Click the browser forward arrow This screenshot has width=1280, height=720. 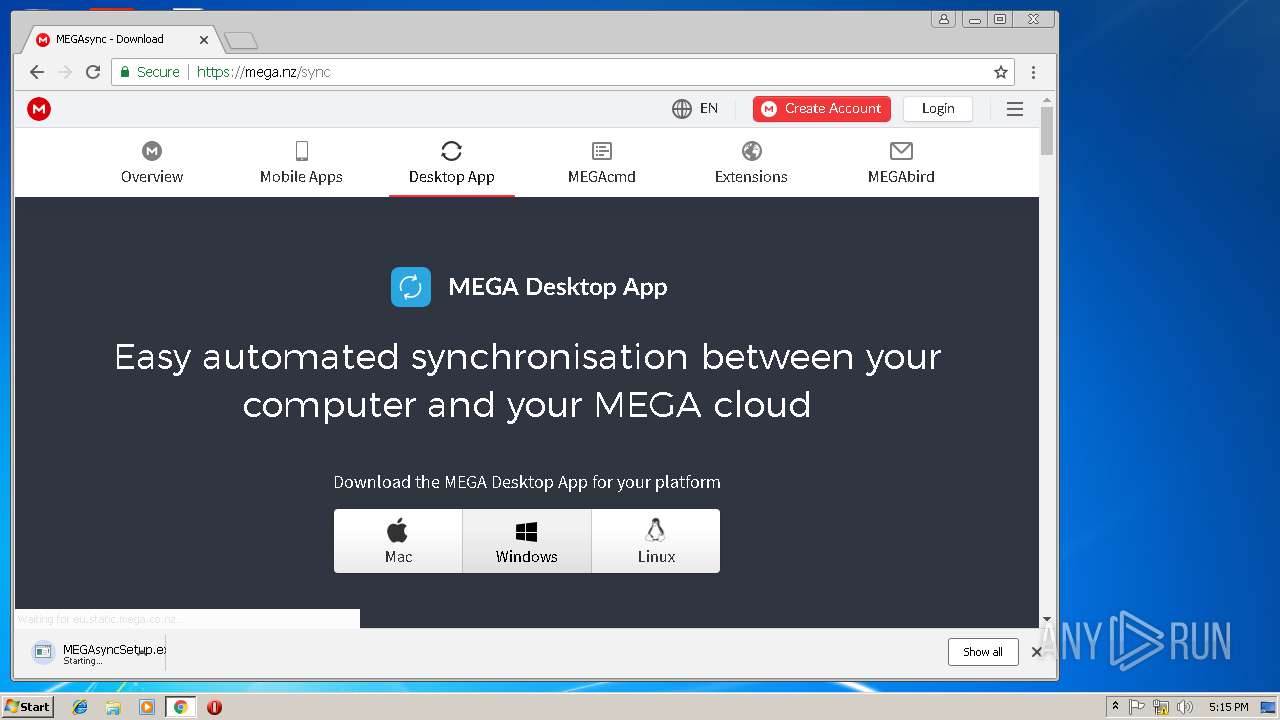(65, 72)
